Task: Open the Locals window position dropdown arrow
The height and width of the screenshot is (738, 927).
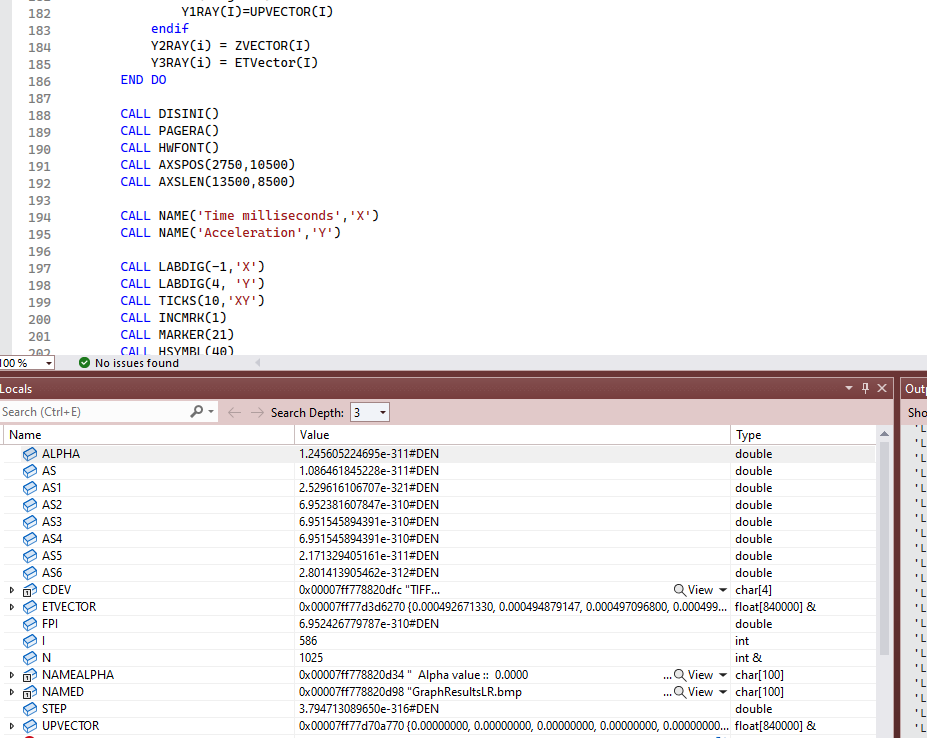Action: [x=849, y=388]
